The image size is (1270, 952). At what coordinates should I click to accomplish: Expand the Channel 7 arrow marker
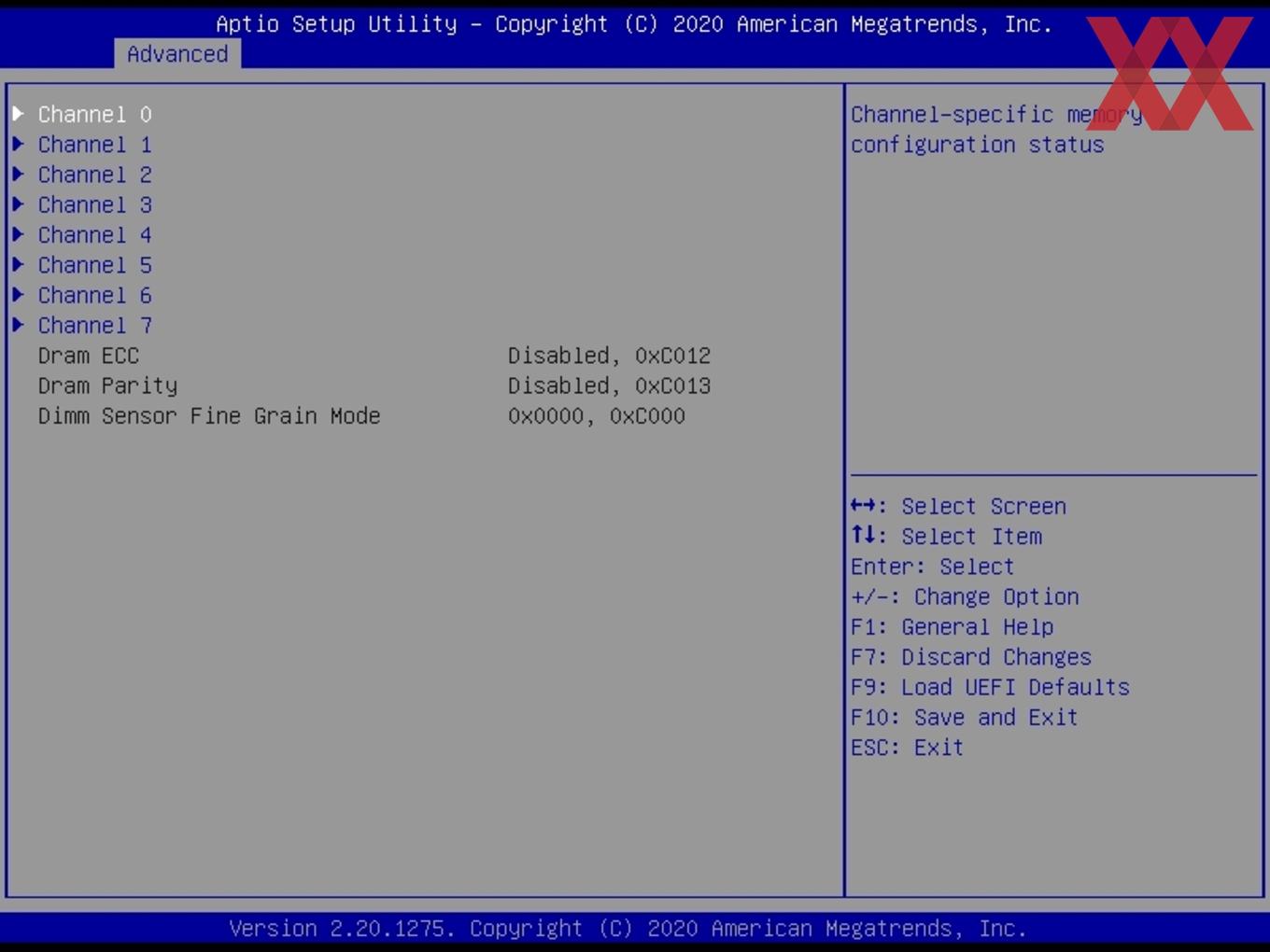pos(18,324)
